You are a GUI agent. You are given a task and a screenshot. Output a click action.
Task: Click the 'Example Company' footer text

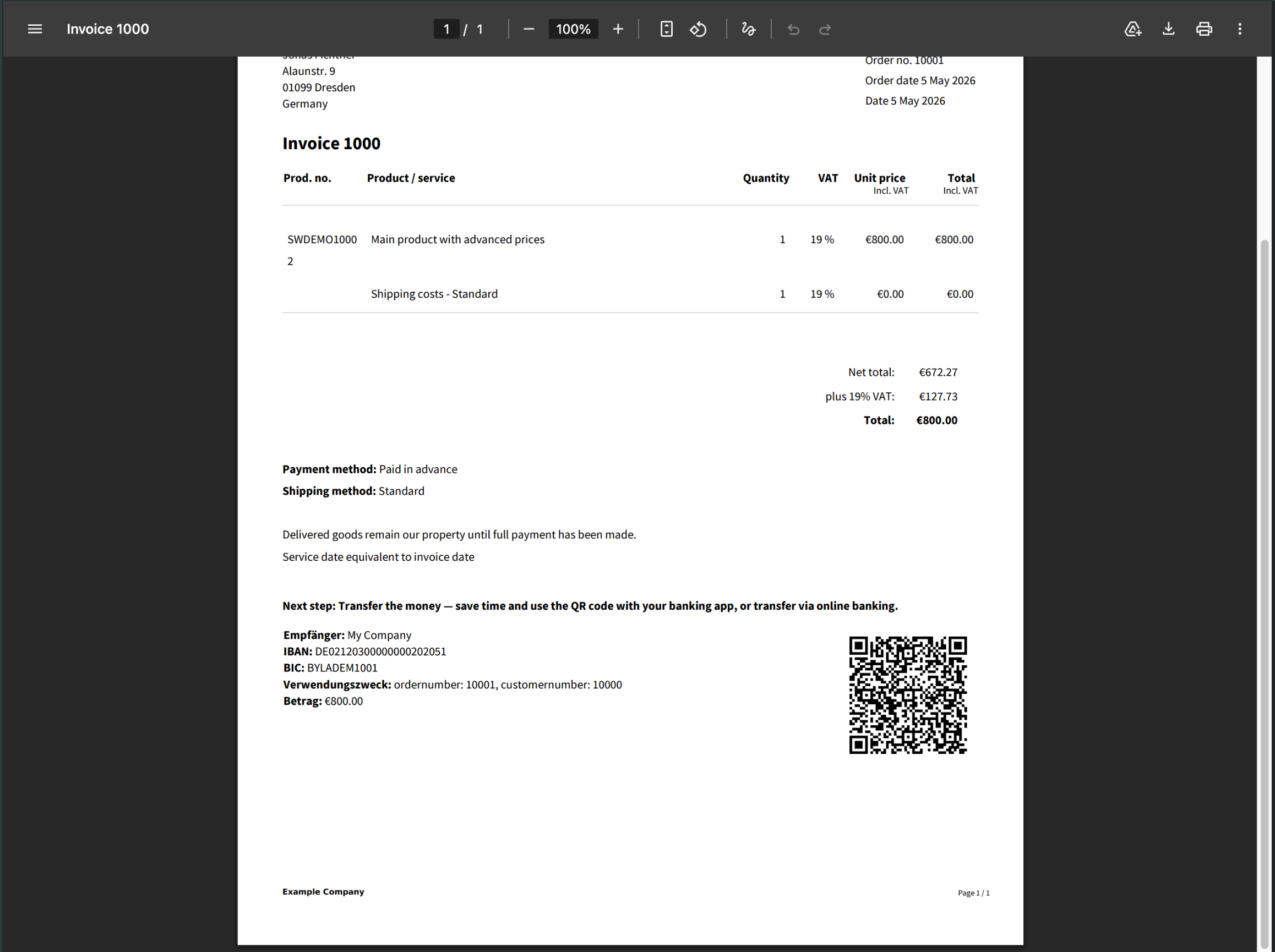pos(323,891)
